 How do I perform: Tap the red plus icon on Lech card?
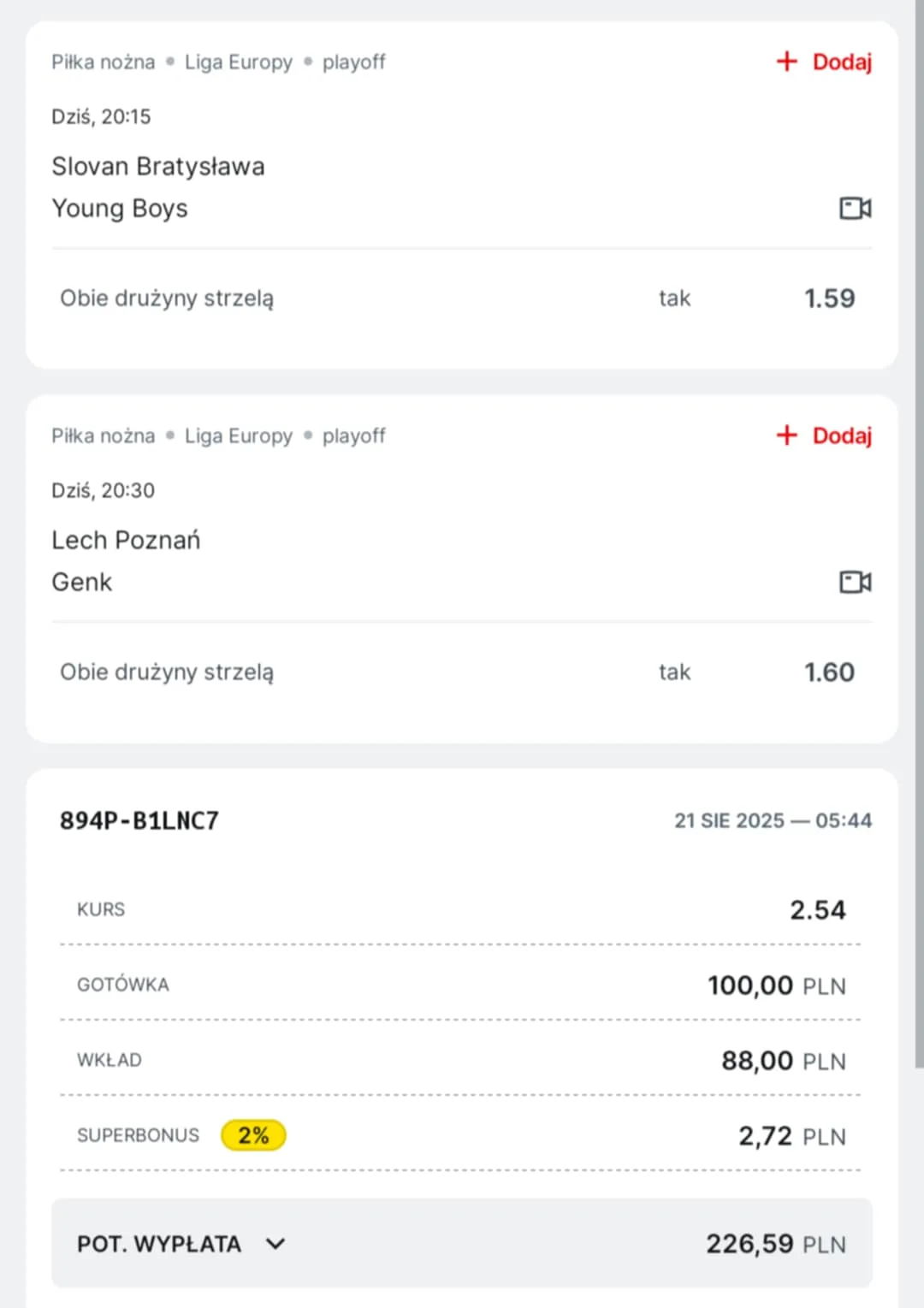786,435
